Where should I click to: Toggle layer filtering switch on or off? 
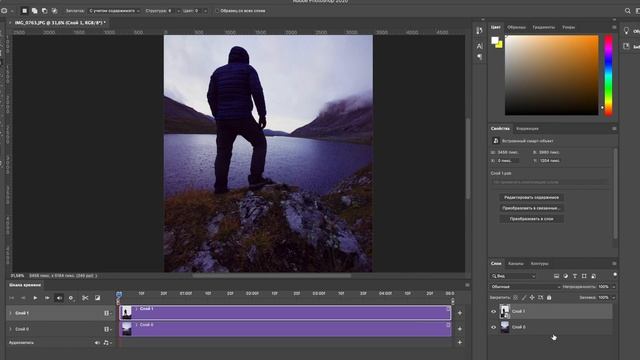point(615,275)
